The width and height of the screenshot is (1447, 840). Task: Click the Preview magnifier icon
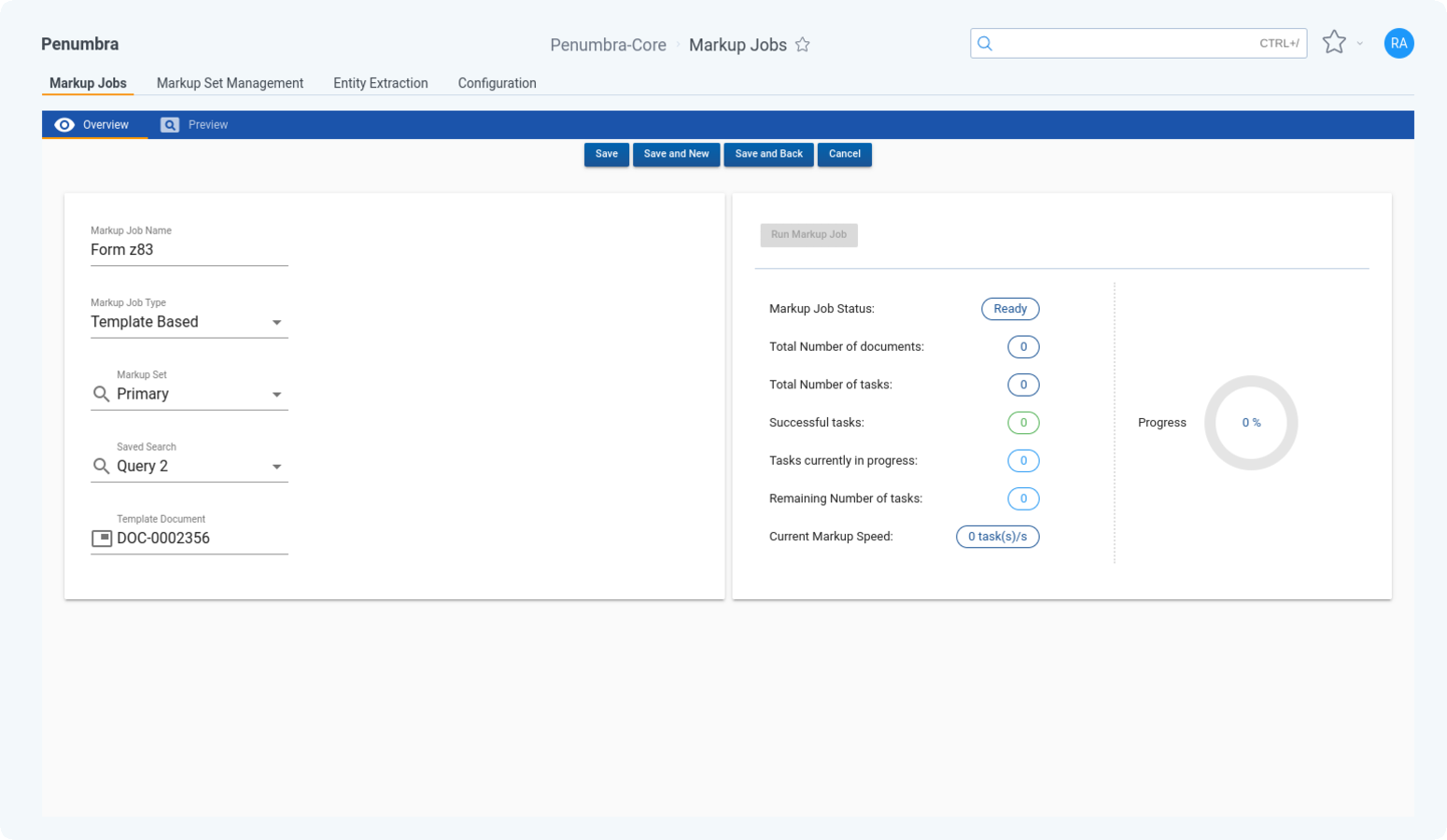click(x=170, y=125)
